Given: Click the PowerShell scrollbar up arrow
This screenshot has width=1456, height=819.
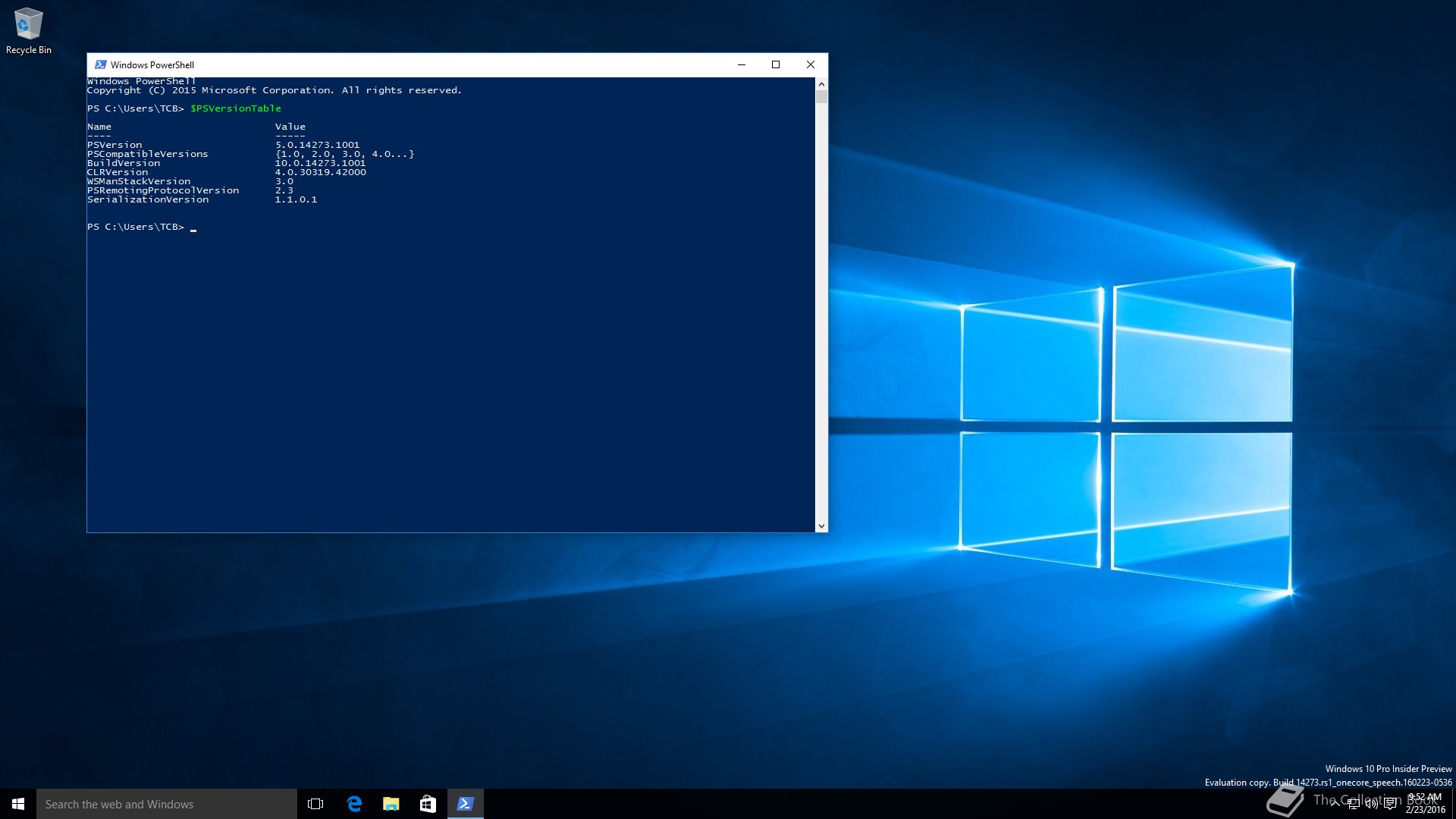Looking at the screenshot, I should [821, 83].
